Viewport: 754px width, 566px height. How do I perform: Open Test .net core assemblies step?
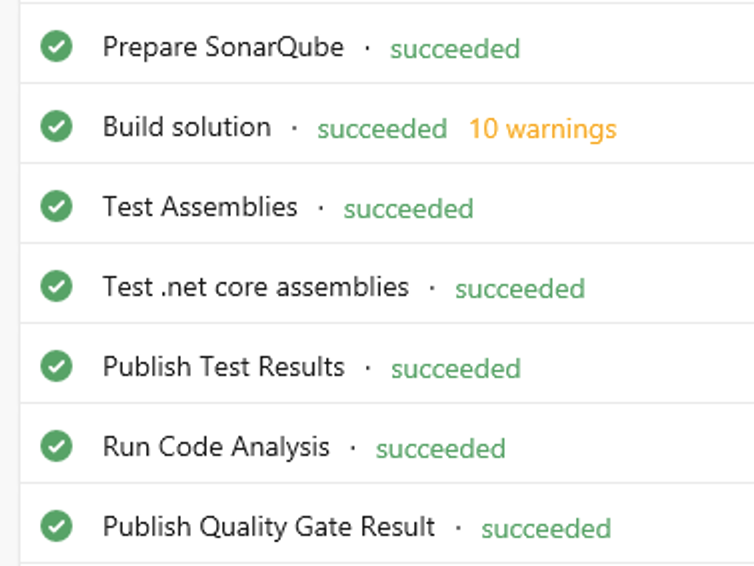click(256, 287)
